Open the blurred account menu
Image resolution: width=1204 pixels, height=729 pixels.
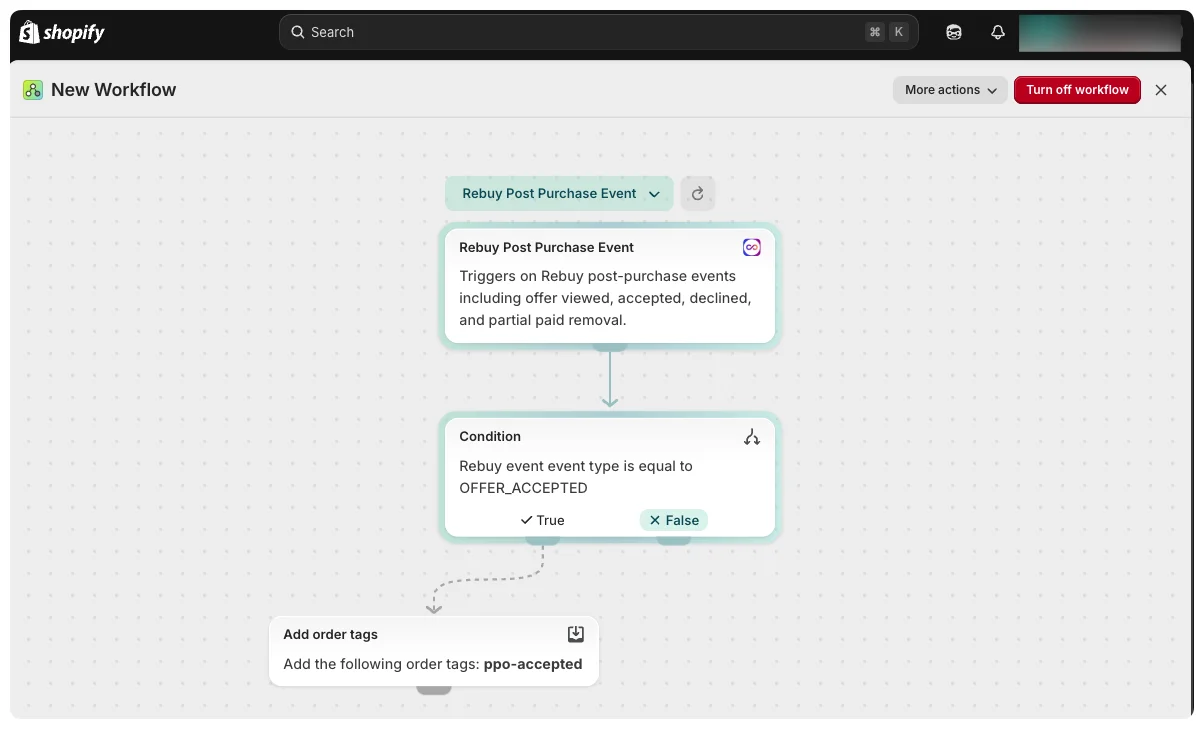click(1100, 32)
